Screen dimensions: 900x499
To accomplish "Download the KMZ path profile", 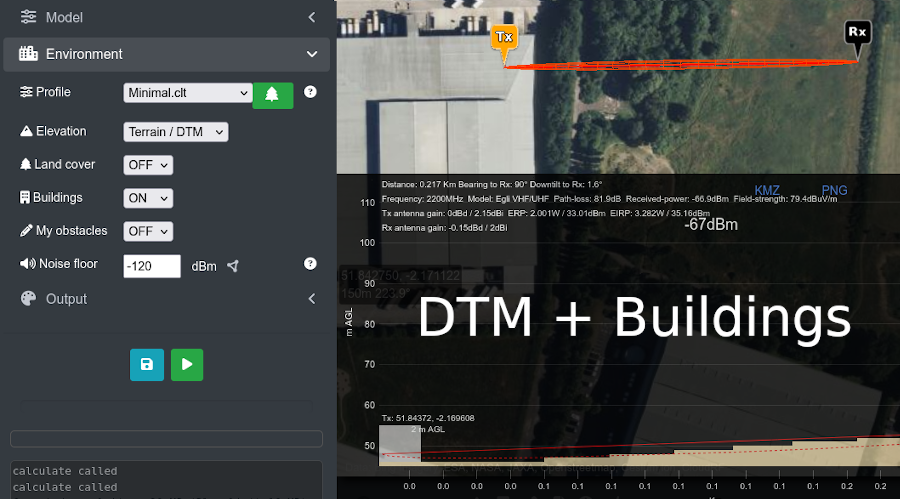I will coord(767,191).
